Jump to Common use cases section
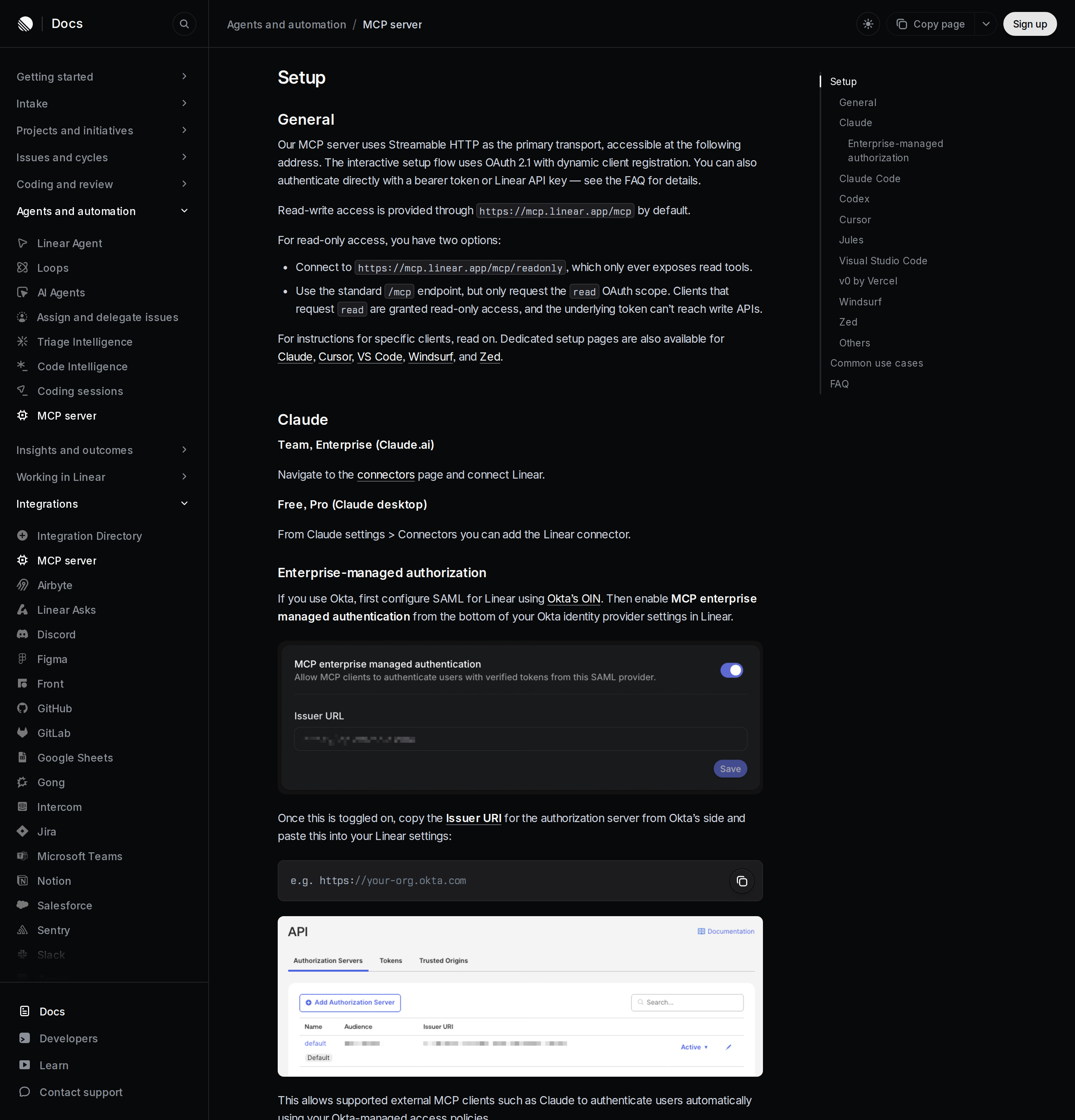1075x1120 pixels. (876, 363)
